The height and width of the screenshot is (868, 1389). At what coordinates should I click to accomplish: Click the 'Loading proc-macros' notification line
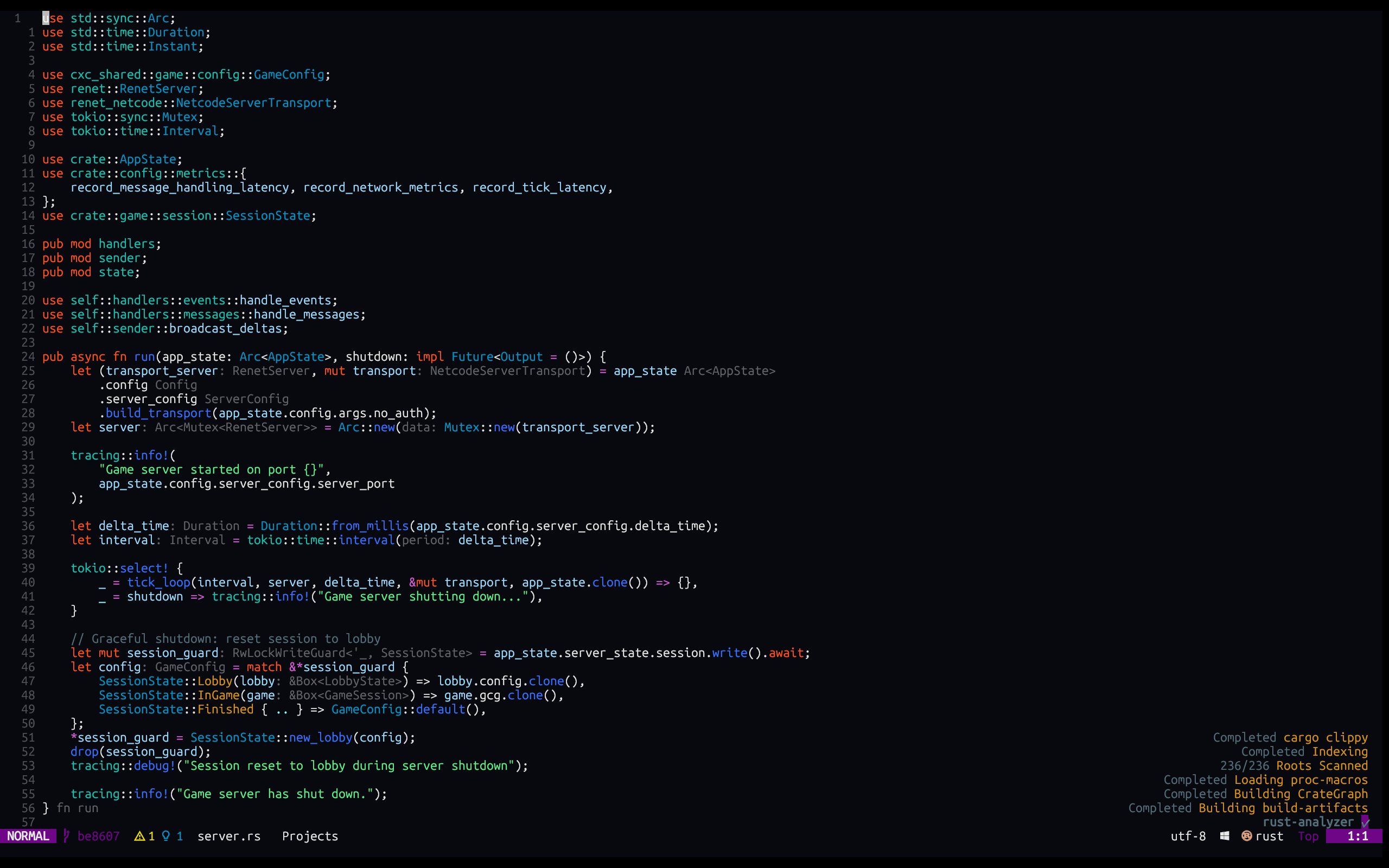(x=1266, y=780)
